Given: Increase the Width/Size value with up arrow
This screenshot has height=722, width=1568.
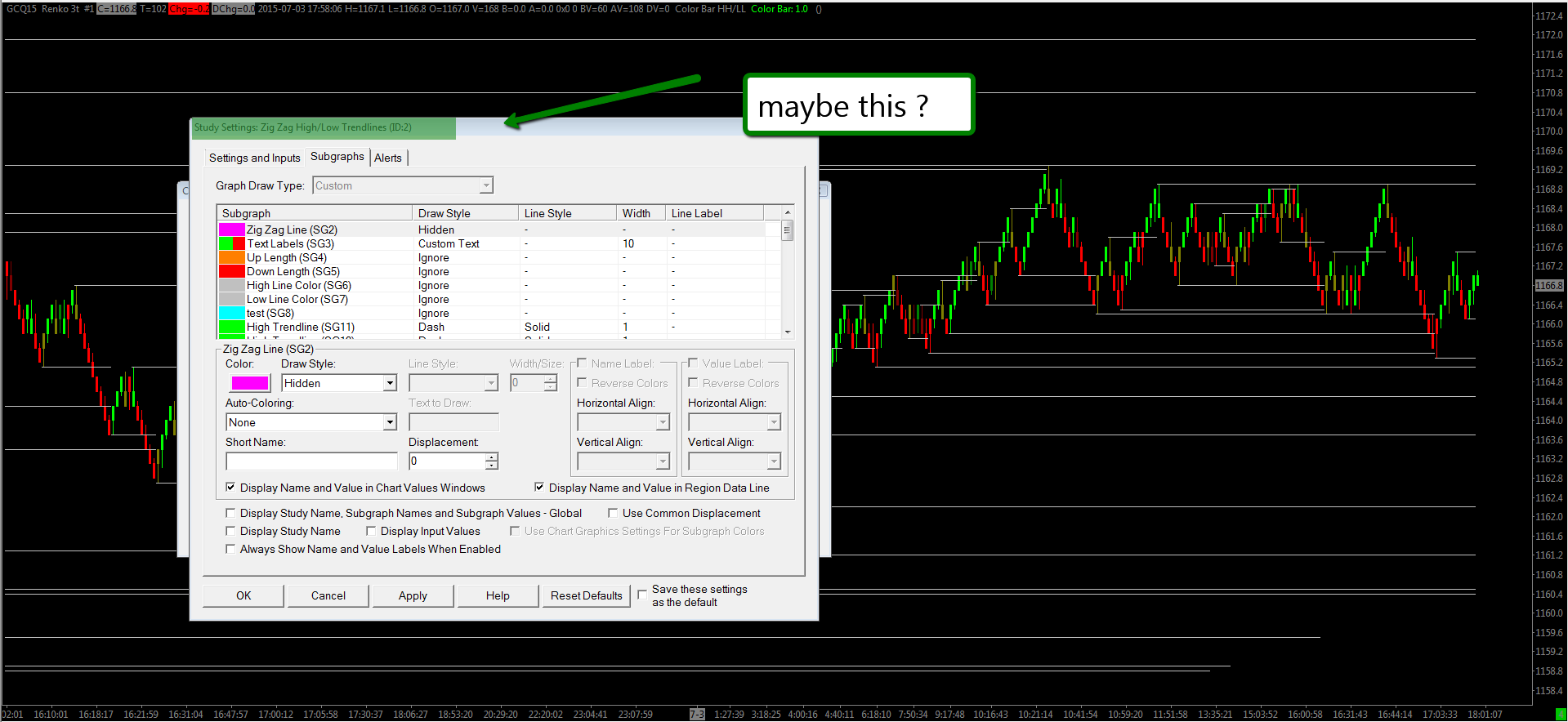Looking at the screenshot, I should [551, 378].
